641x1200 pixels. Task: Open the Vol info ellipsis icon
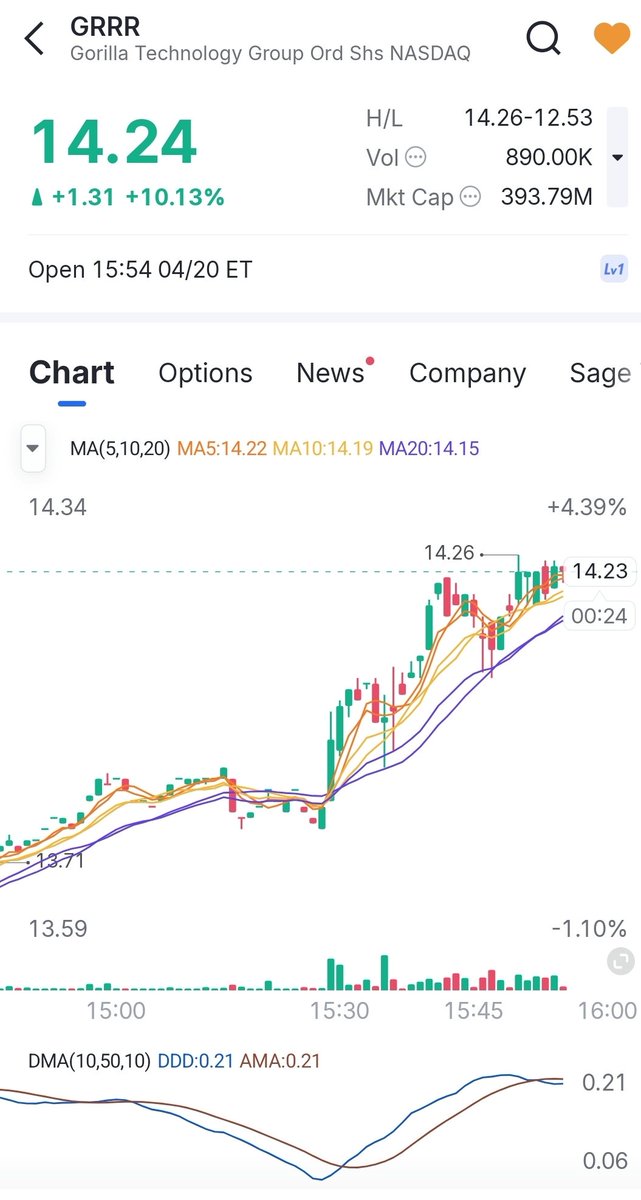(x=415, y=157)
